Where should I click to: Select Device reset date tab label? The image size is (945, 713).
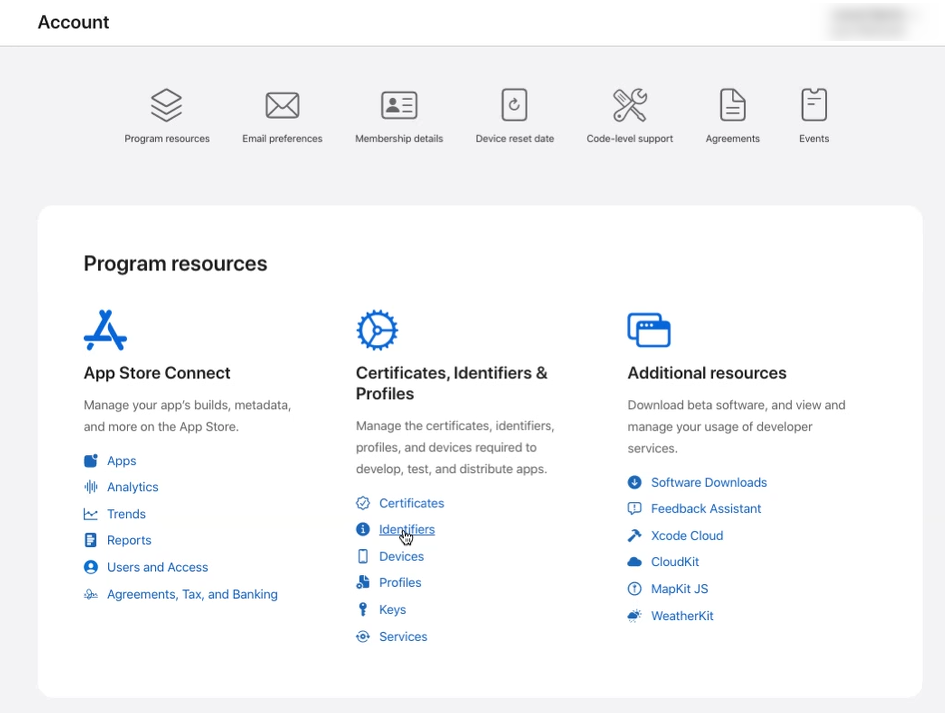pos(515,139)
